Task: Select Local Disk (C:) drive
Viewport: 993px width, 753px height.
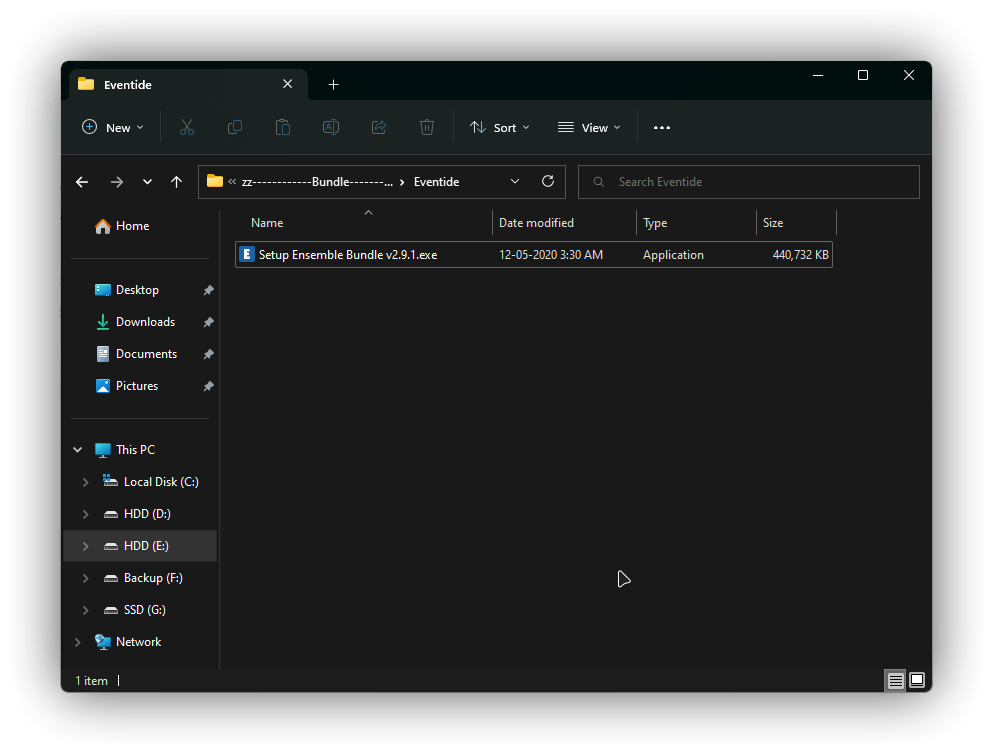Action: click(x=151, y=482)
